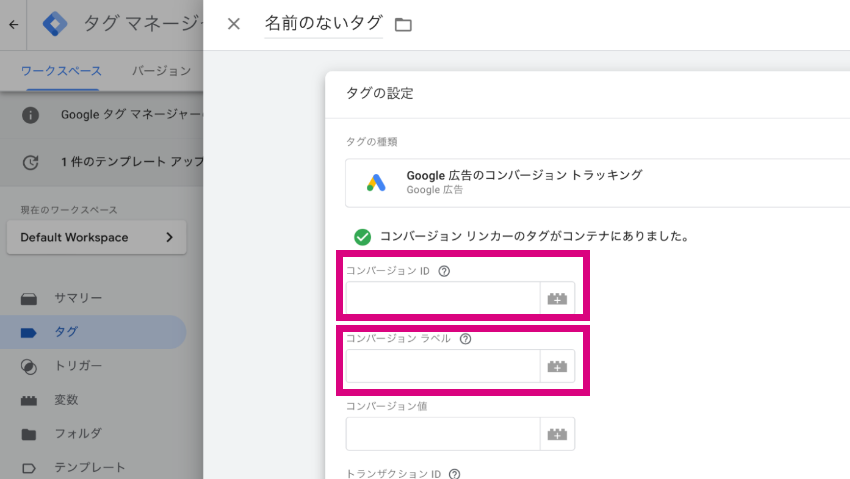Click the フォルダ folder icon
Viewport: 850px width, 479px height.
pyautogui.click(x=29, y=435)
